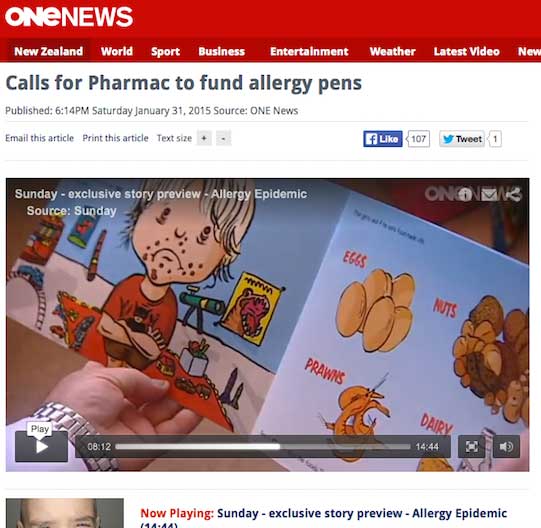Viewport: 541px width, 528px height.
Task: Click the Twitter Tweet button
Action: pos(462,139)
